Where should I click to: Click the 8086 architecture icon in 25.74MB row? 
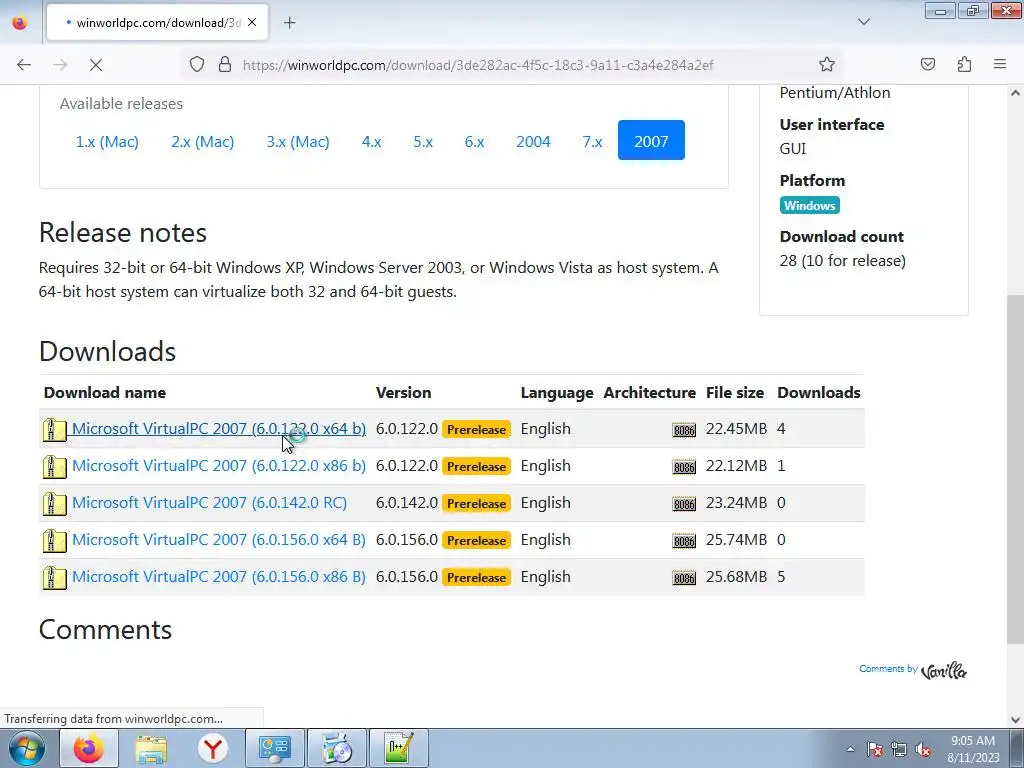click(x=684, y=541)
